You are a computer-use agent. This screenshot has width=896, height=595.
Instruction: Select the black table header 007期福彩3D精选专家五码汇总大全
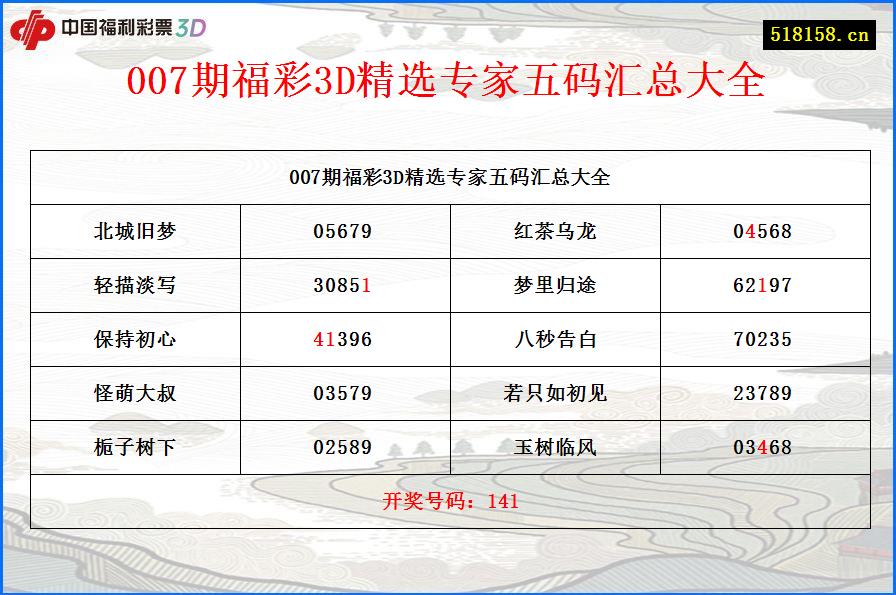point(450,177)
